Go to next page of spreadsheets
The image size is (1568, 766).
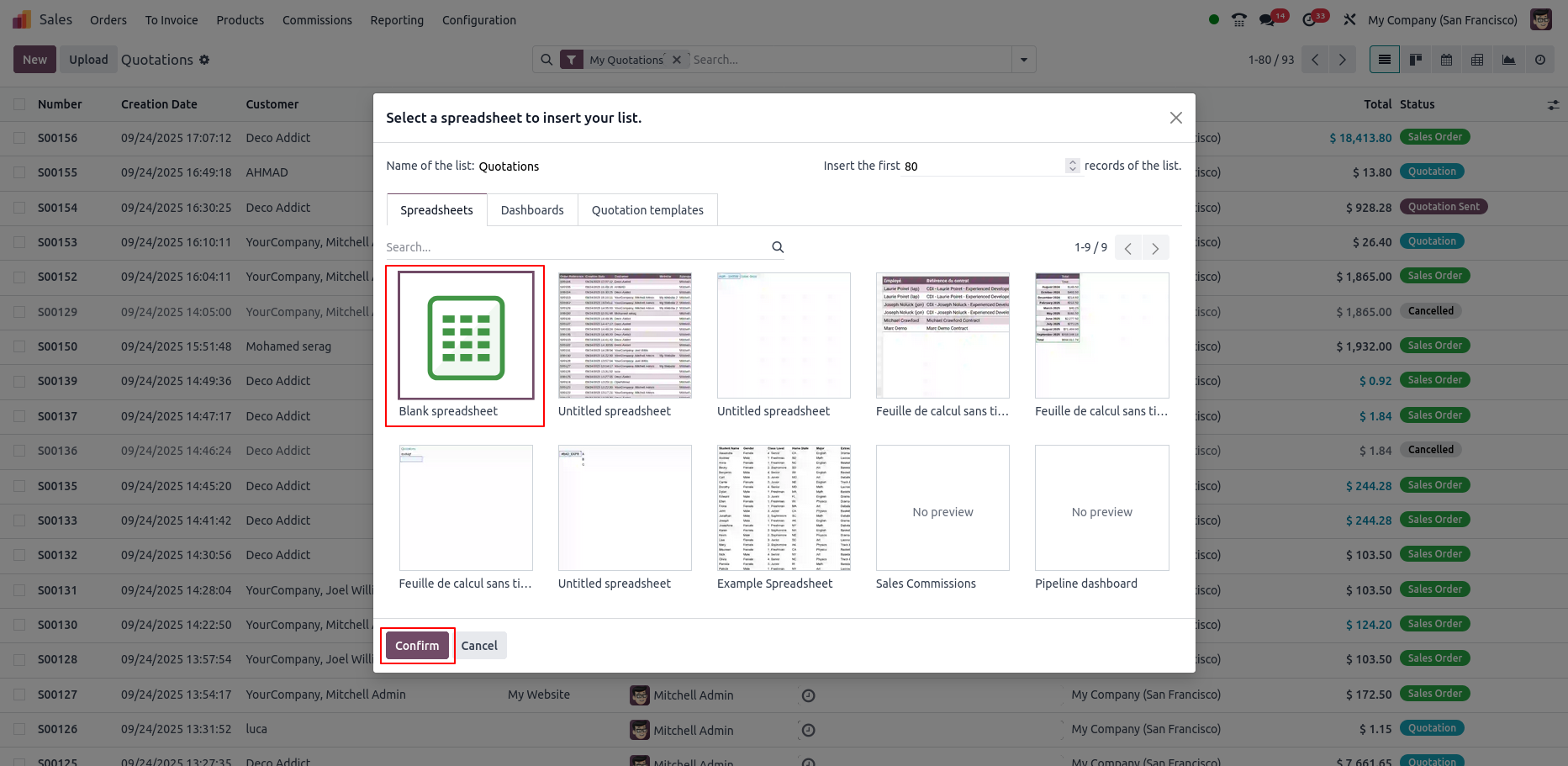[1155, 248]
